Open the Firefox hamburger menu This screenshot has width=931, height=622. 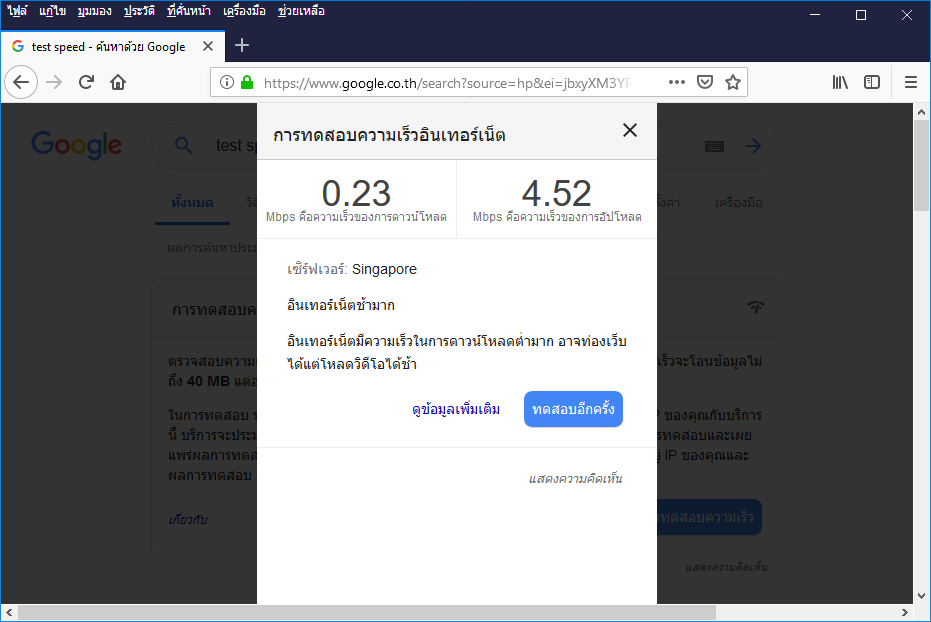[x=911, y=82]
